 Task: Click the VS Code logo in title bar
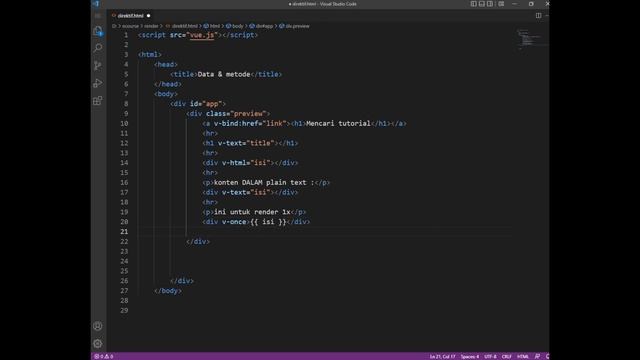(96, 4)
